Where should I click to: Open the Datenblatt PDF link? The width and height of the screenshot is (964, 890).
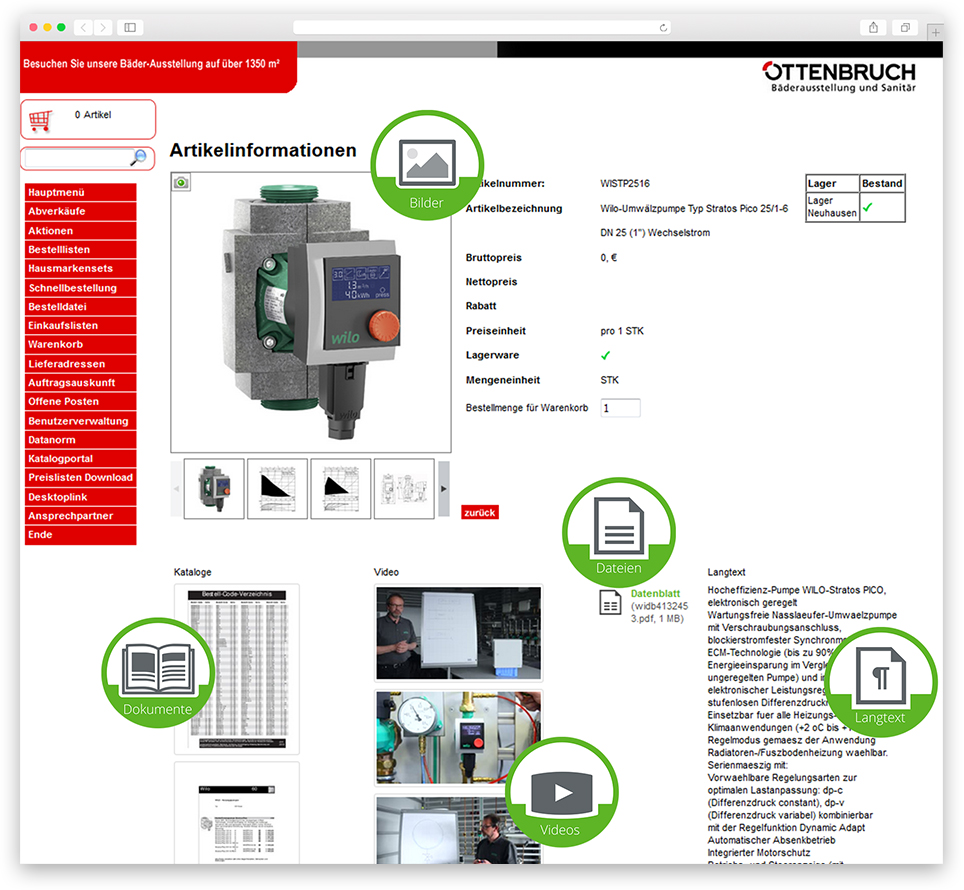coord(655,594)
